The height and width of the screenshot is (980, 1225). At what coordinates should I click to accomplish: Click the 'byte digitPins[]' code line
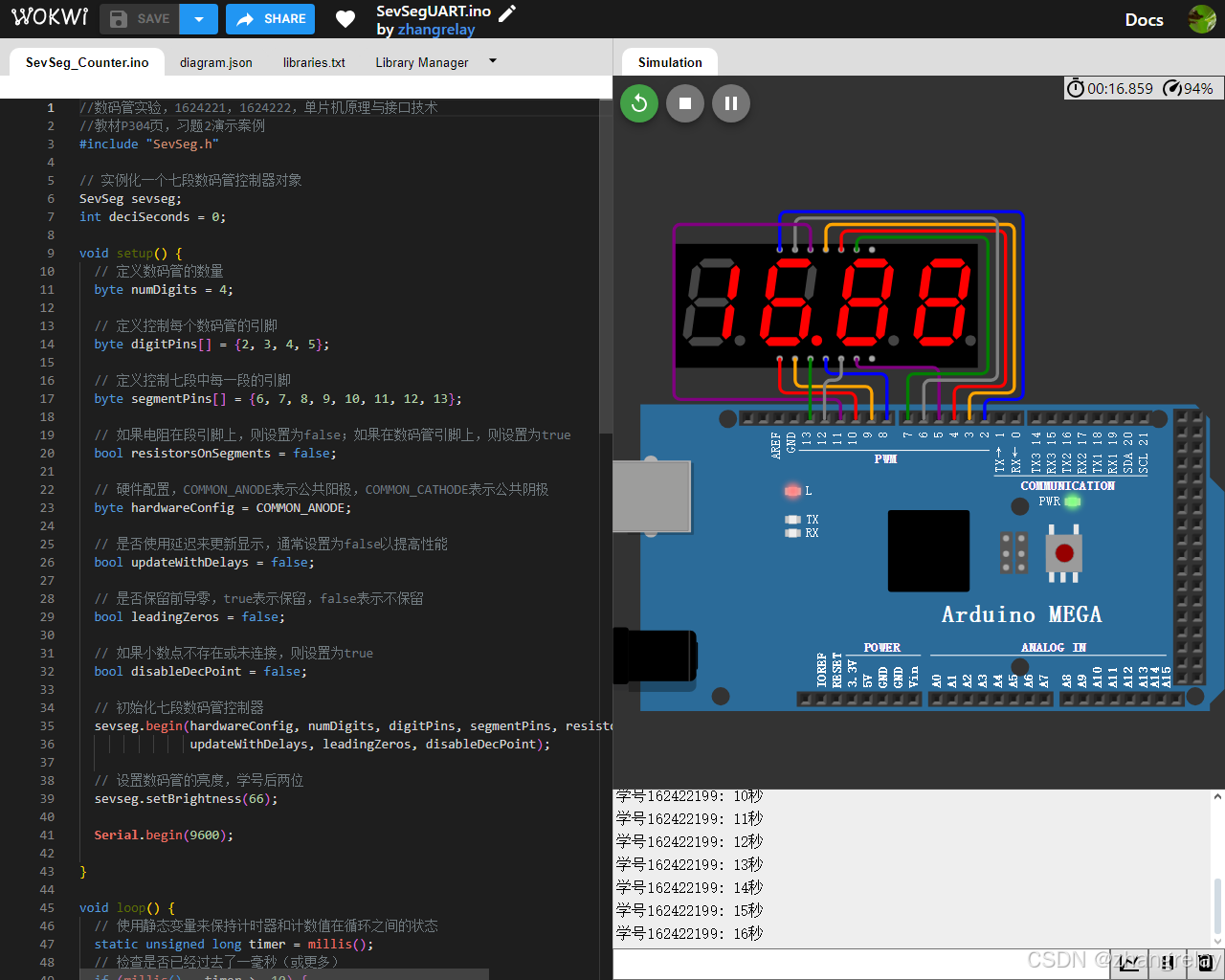pyautogui.click(x=212, y=345)
